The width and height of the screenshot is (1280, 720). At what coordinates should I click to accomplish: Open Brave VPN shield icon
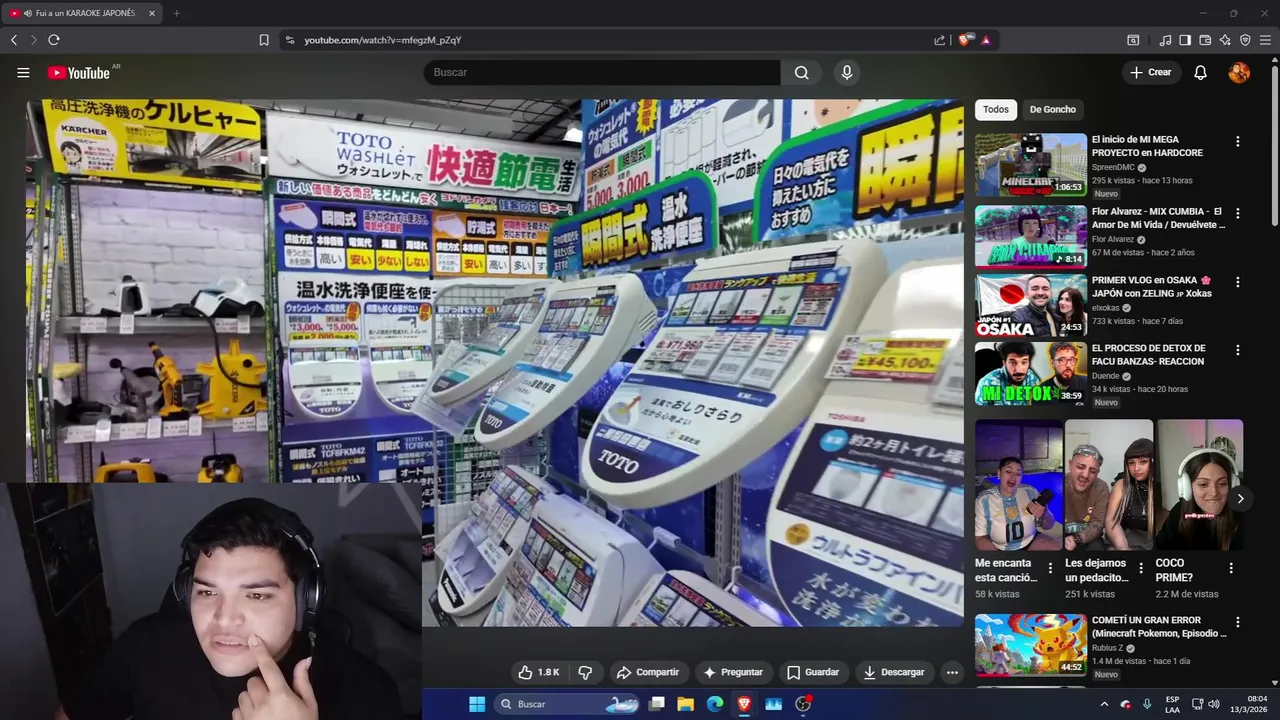click(x=1245, y=40)
